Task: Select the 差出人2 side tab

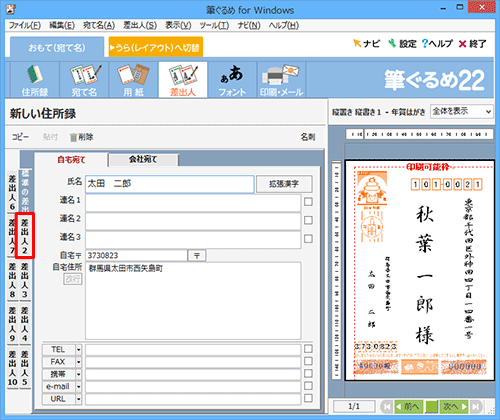Action: pyautogui.click(x=25, y=236)
